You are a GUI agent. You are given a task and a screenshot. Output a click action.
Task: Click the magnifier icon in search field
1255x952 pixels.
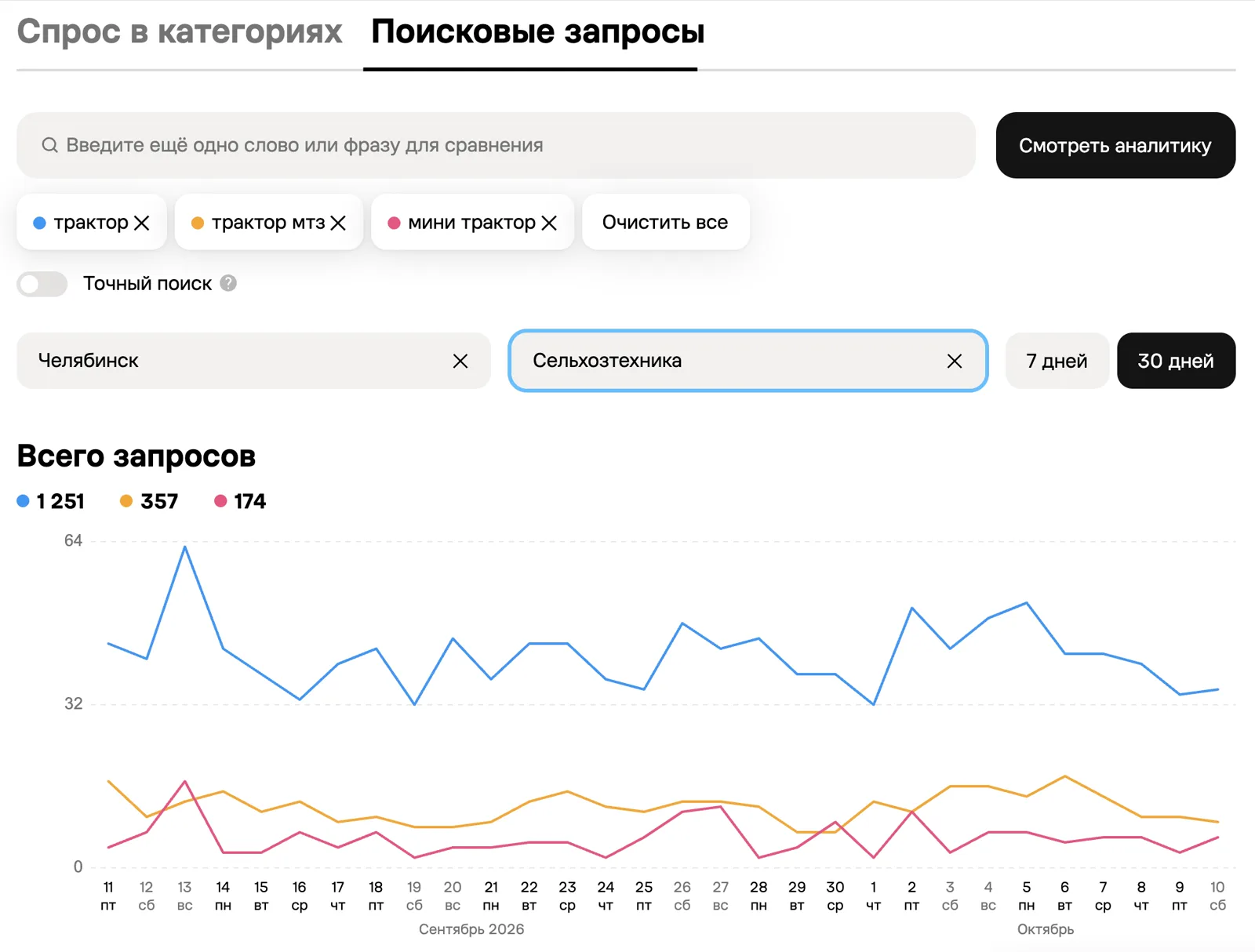(49, 145)
